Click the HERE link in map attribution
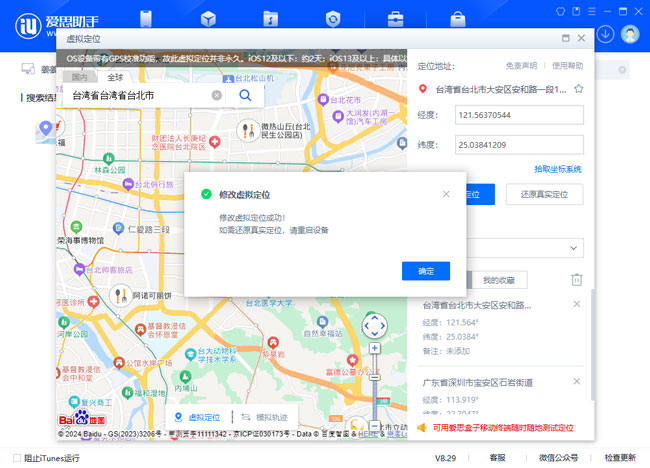Viewport: 650px width, 468px height. [x=368, y=434]
